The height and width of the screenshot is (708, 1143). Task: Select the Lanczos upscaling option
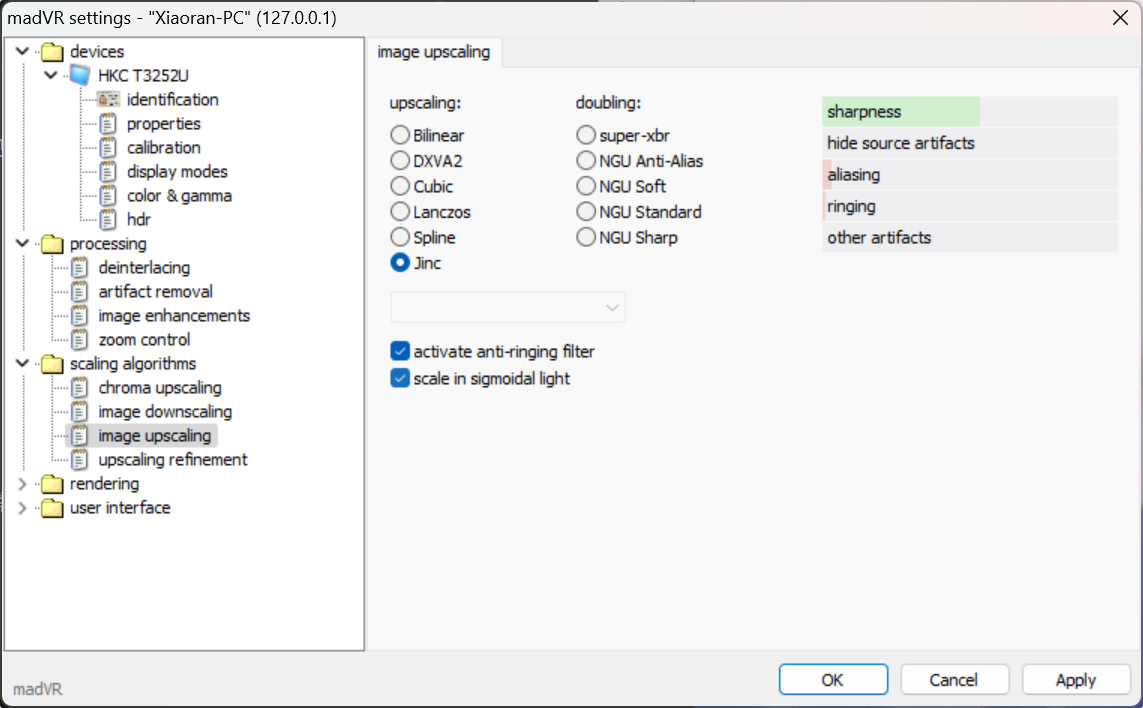coord(400,212)
